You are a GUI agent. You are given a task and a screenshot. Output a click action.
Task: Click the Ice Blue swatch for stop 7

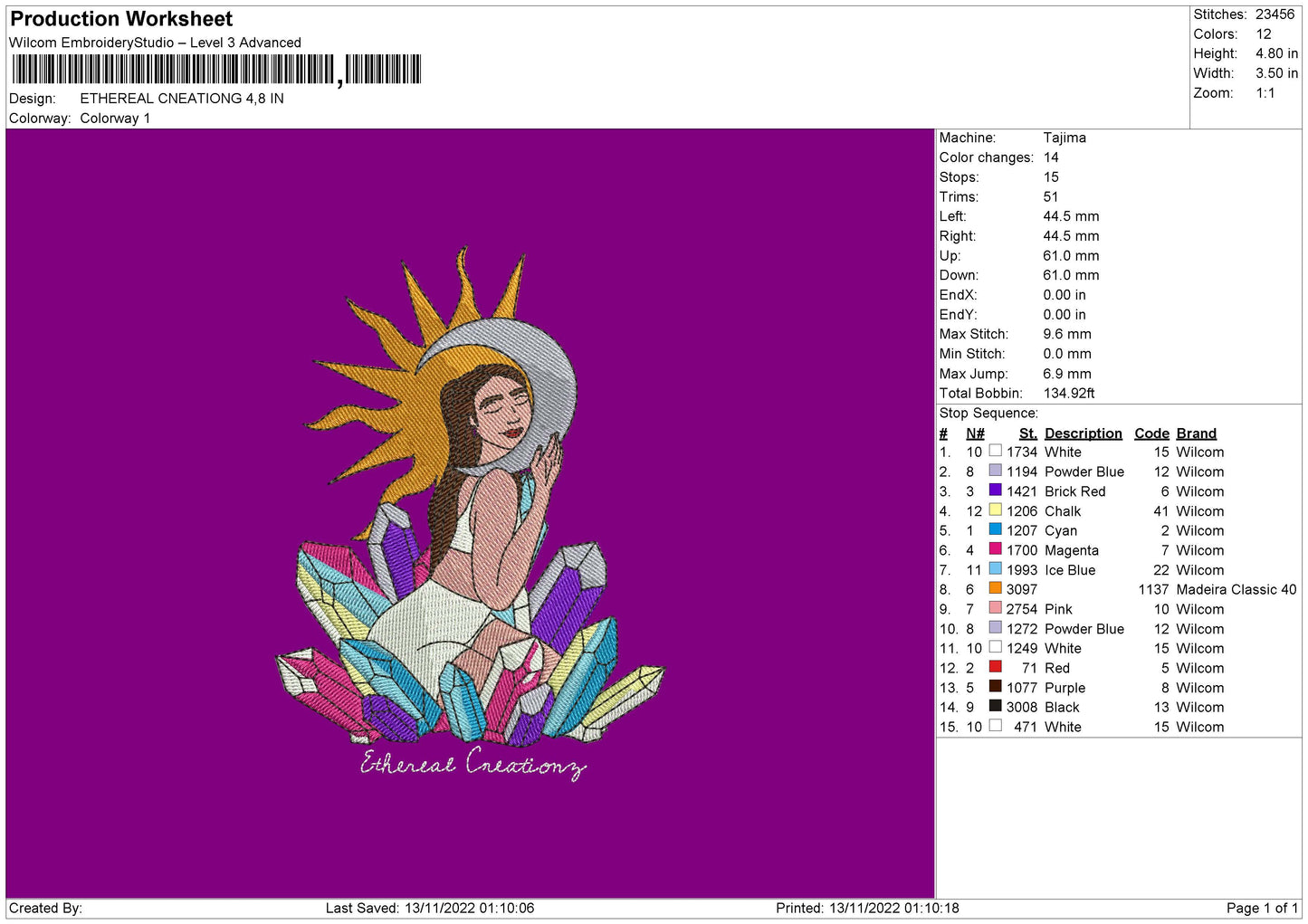tap(995, 568)
